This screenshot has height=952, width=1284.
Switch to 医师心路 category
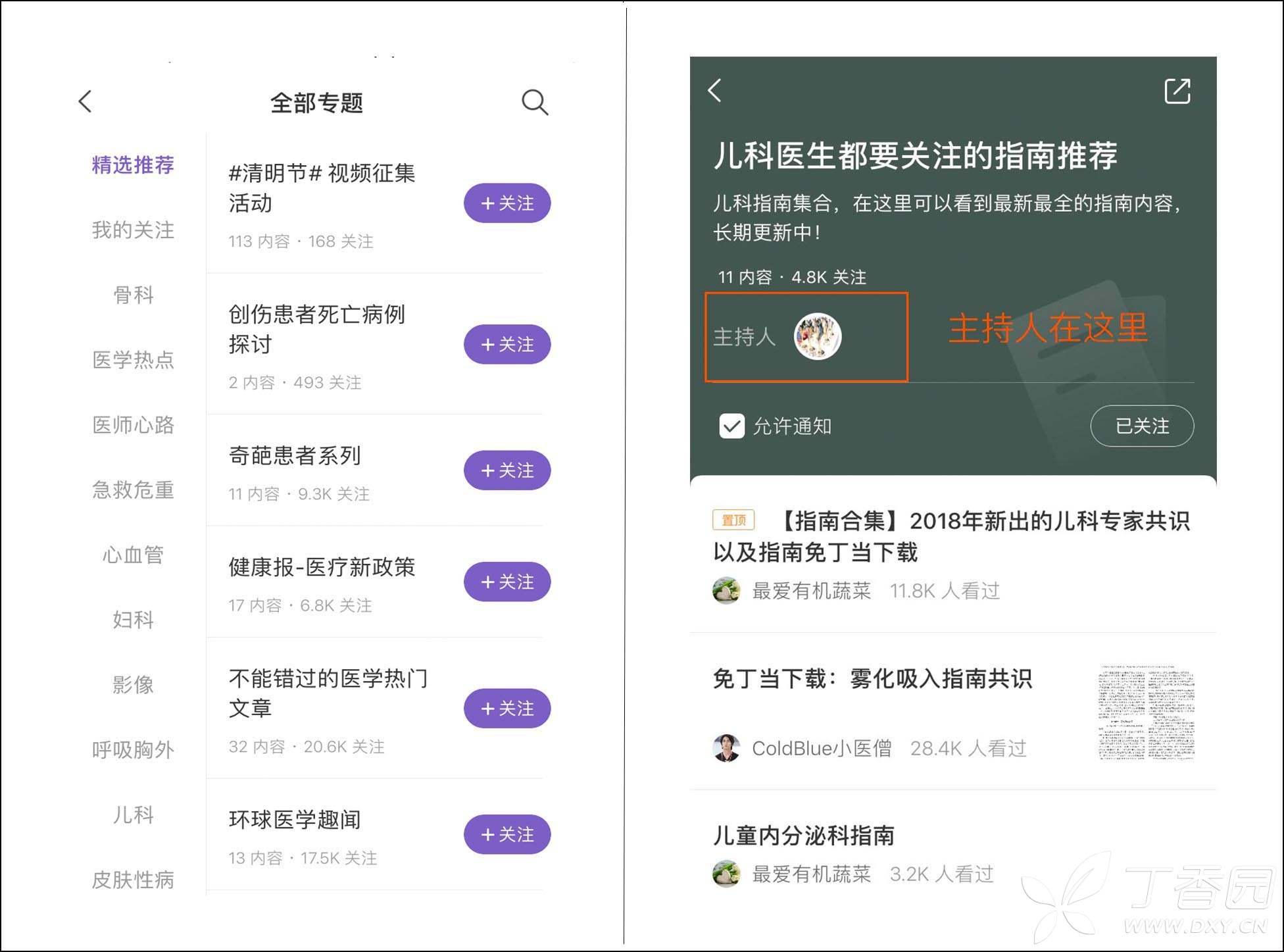(x=133, y=424)
